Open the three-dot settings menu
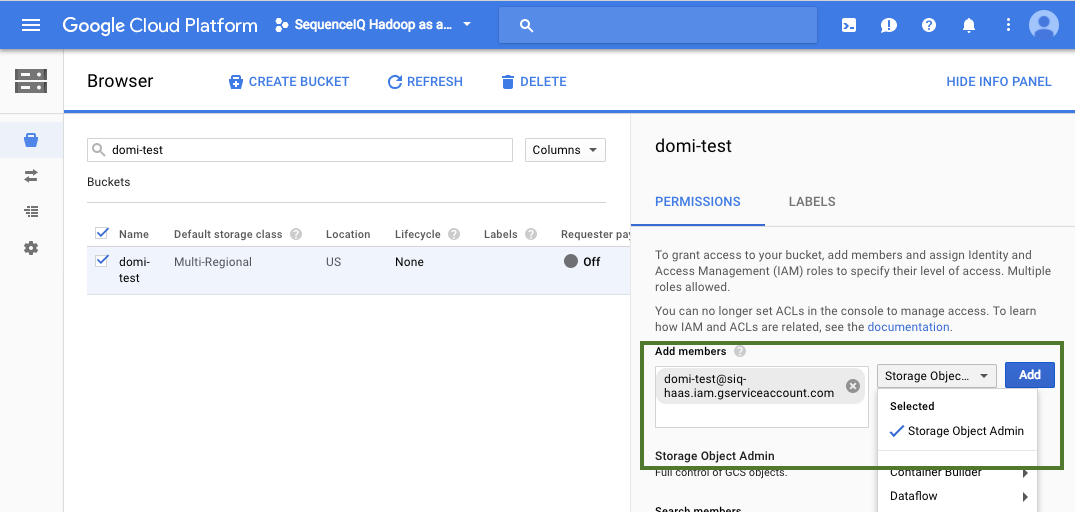The height and width of the screenshot is (512, 1075). [x=1007, y=25]
